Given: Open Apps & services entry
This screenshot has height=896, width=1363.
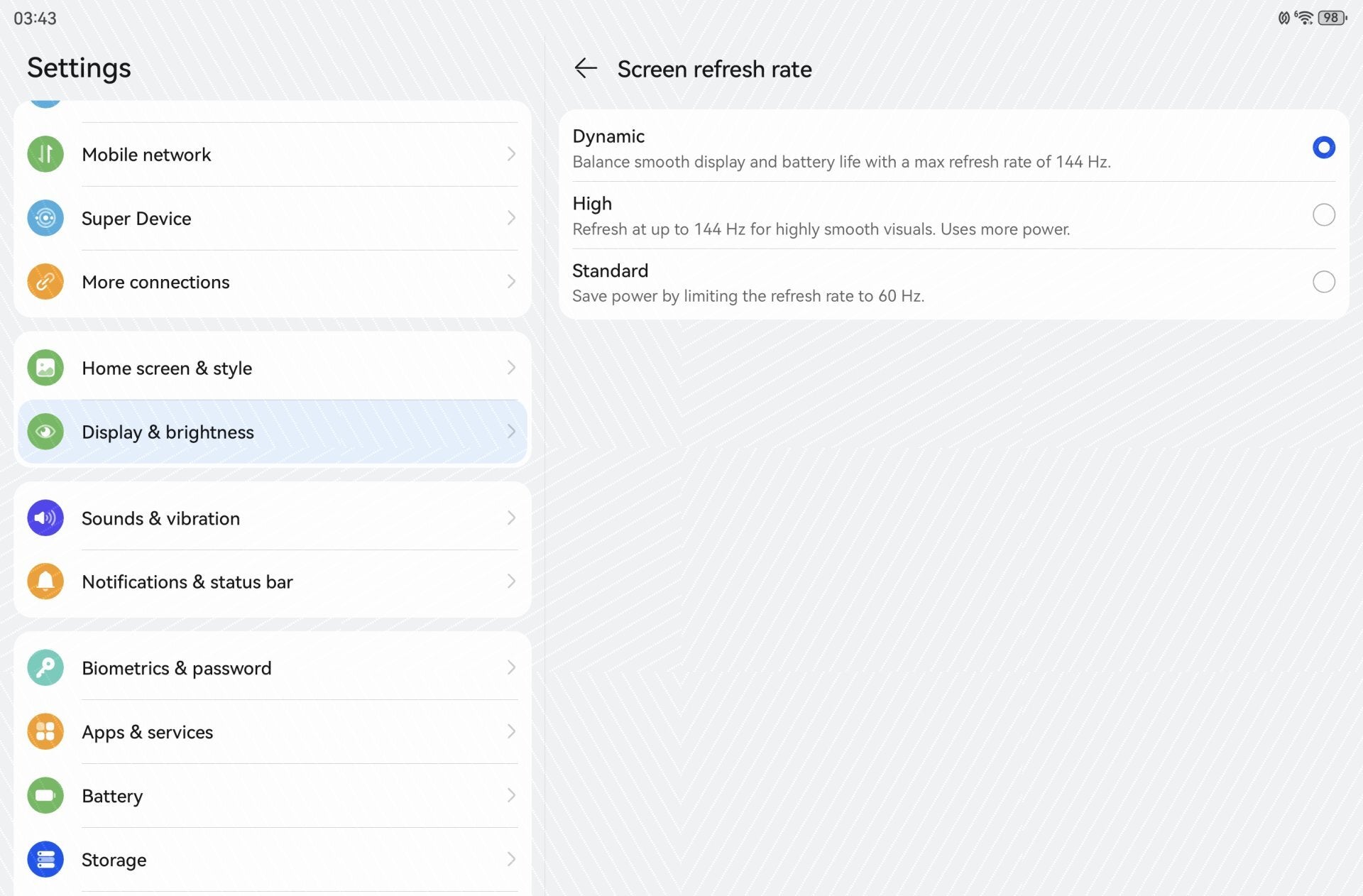Looking at the screenshot, I should (x=273, y=732).
